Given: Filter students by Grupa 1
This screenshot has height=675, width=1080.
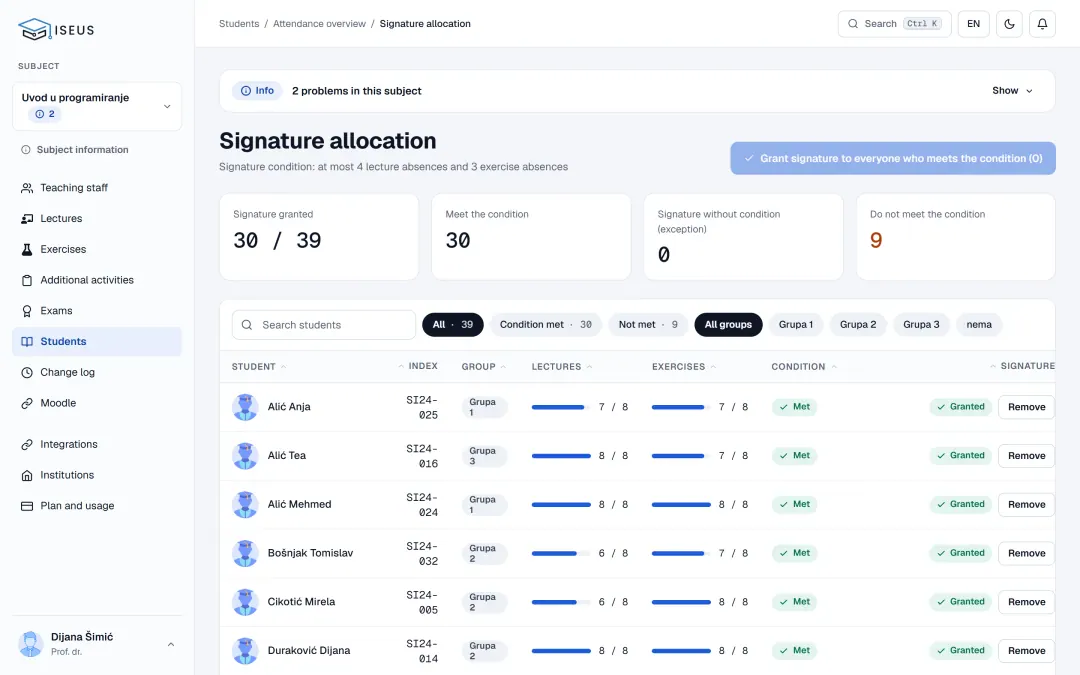Looking at the screenshot, I should [x=796, y=325].
